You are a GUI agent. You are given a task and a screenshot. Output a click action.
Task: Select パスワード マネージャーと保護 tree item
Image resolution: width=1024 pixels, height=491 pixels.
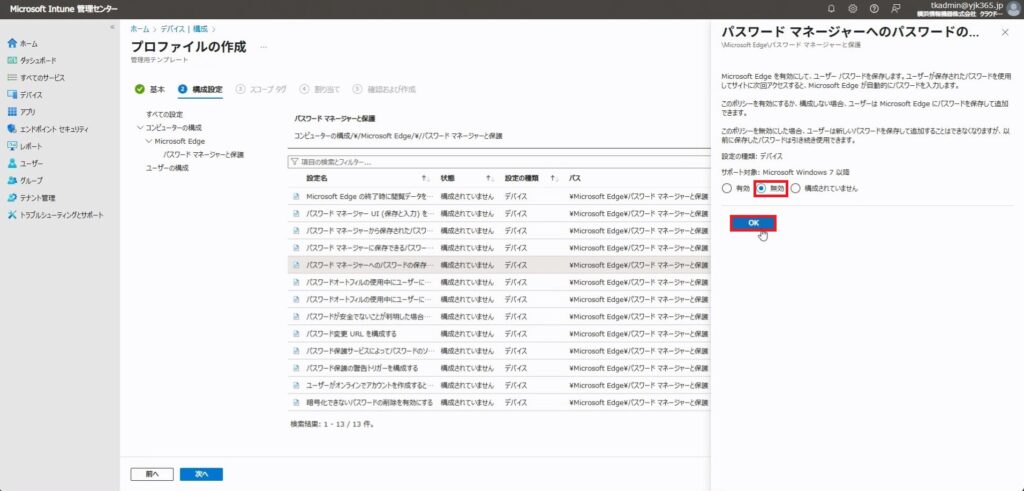[203, 155]
